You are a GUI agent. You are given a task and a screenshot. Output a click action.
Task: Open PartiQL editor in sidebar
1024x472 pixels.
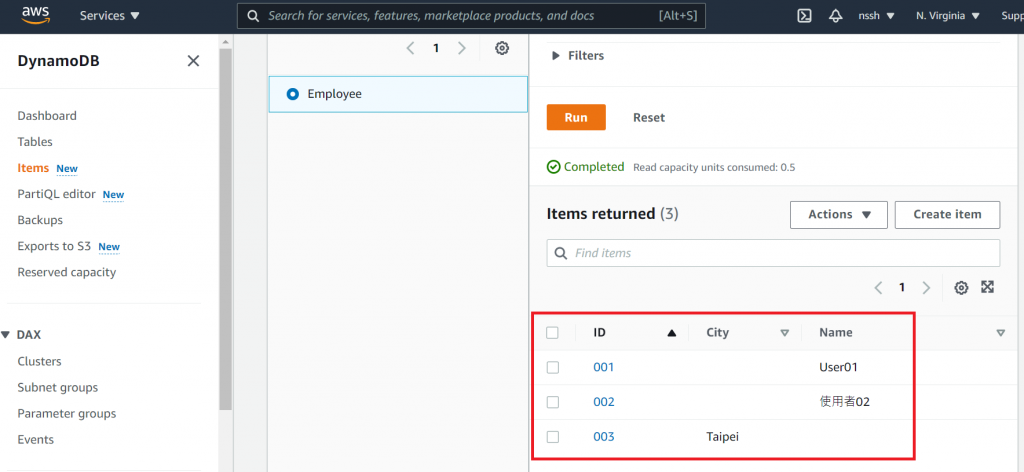pyautogui.click(x=57, y=194)
